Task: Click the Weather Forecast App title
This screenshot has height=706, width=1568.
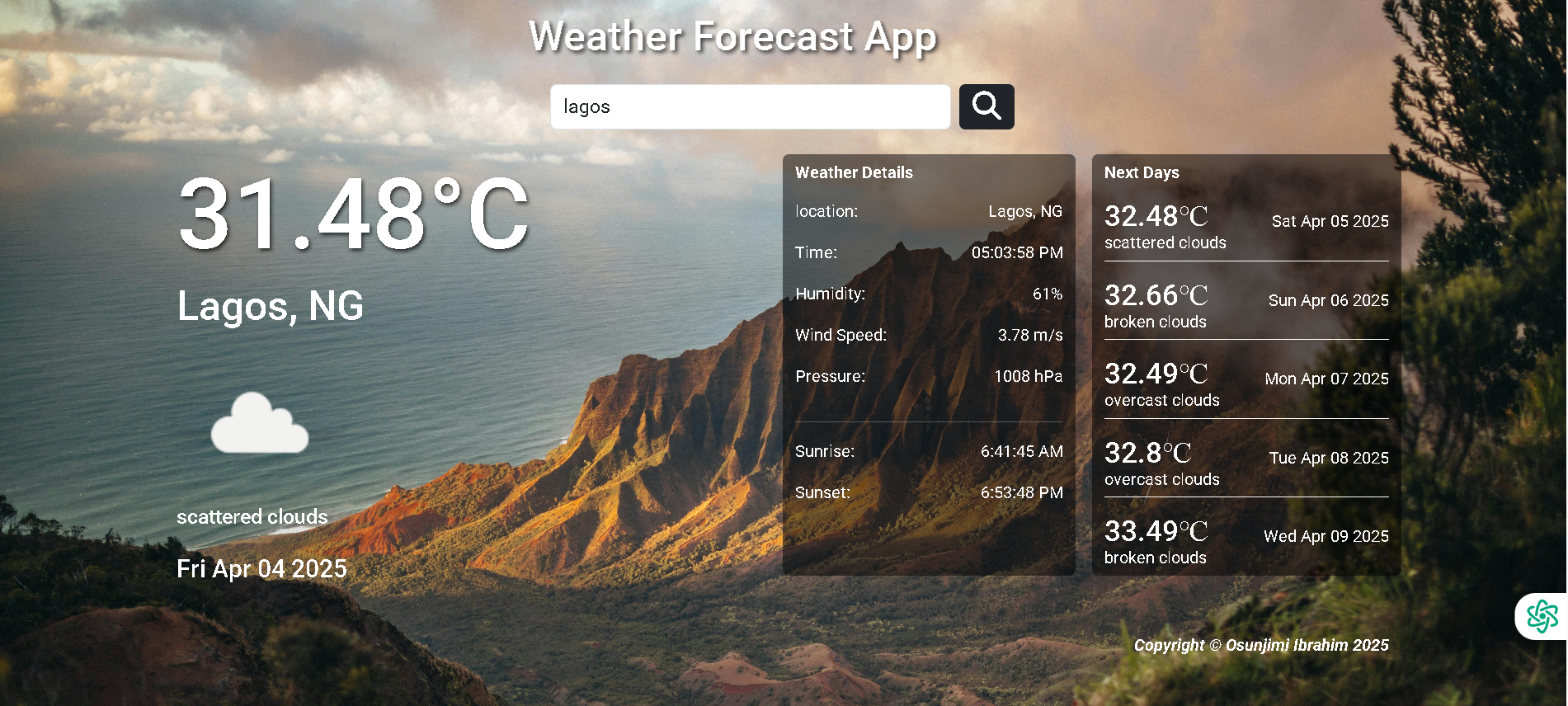Action: 732,37
